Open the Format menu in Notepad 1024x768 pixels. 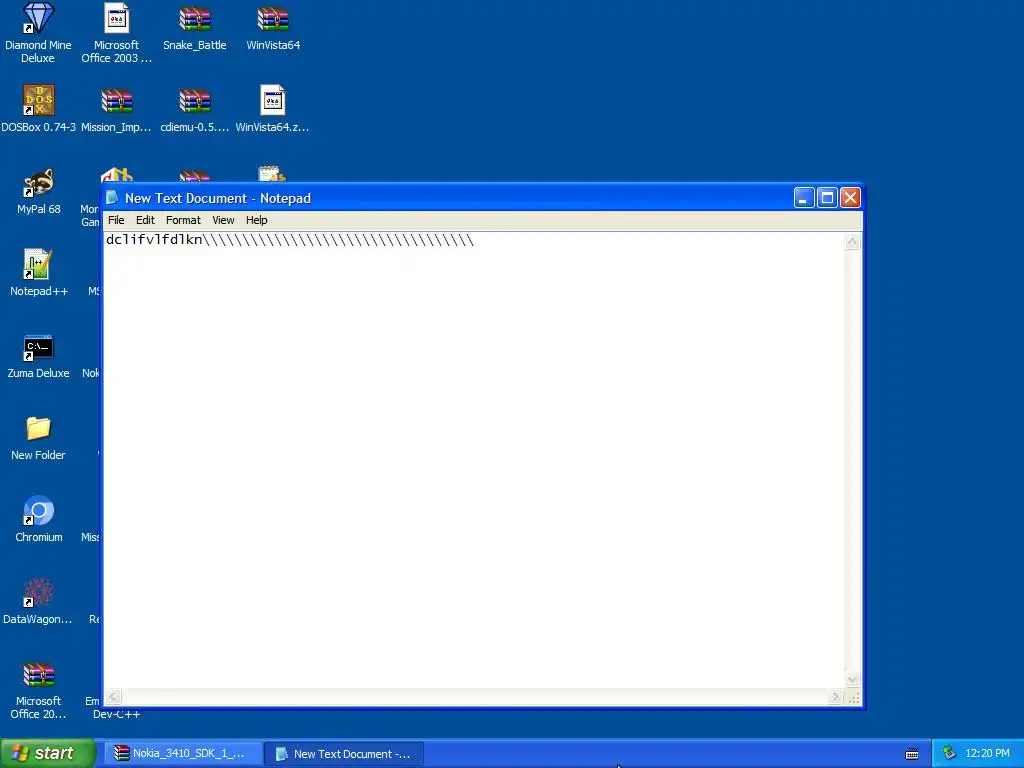pyautogui.click(x=183, y=220)
